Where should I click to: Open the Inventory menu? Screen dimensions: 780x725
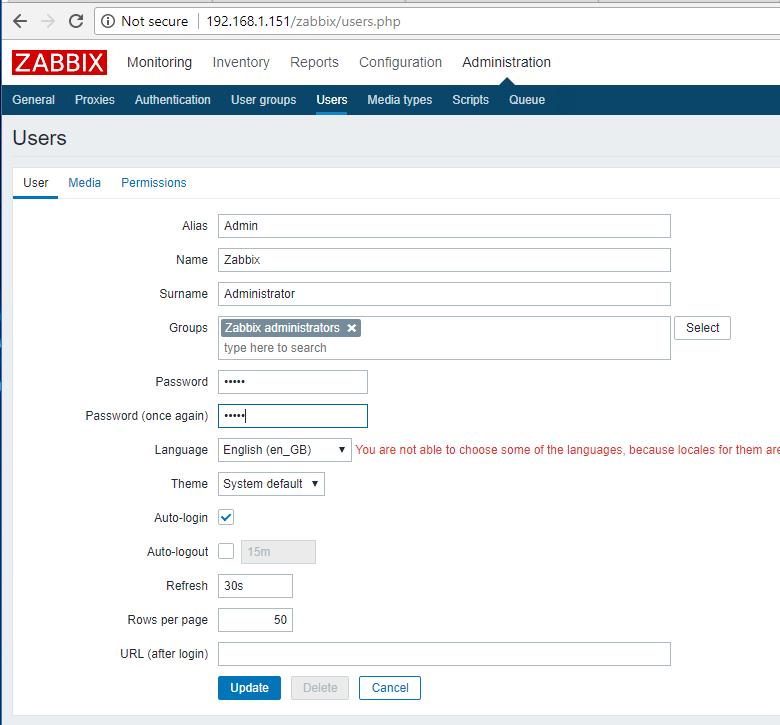(x=241, y=62)
